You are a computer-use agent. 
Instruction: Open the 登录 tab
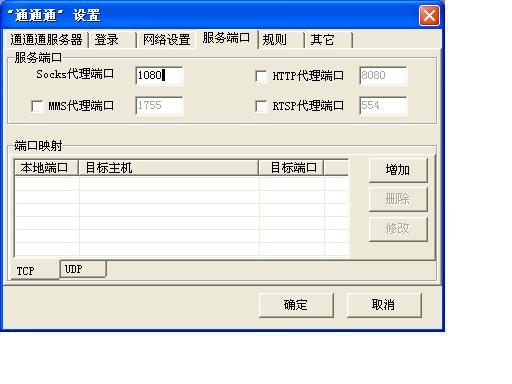click(112, 40)
